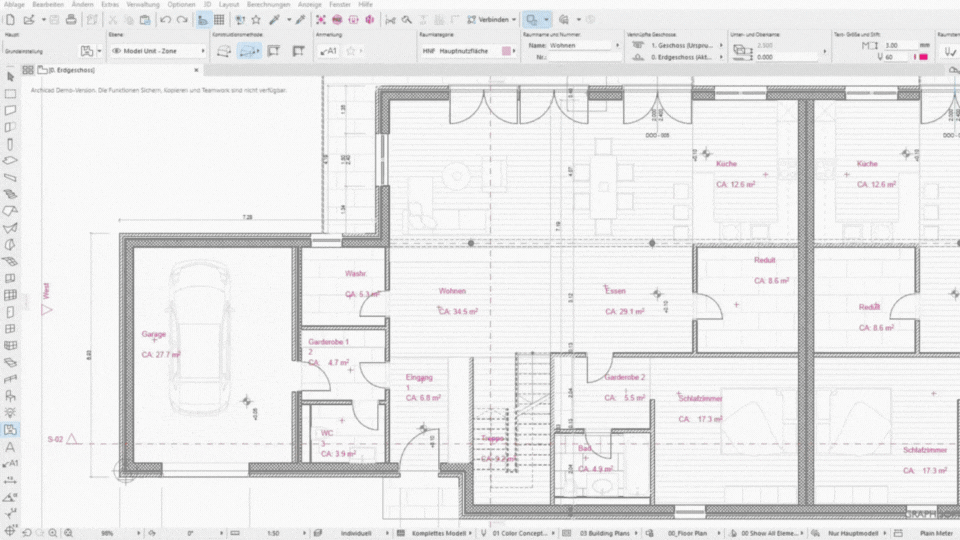Open the Fenster menu

[x=340, y=4]
